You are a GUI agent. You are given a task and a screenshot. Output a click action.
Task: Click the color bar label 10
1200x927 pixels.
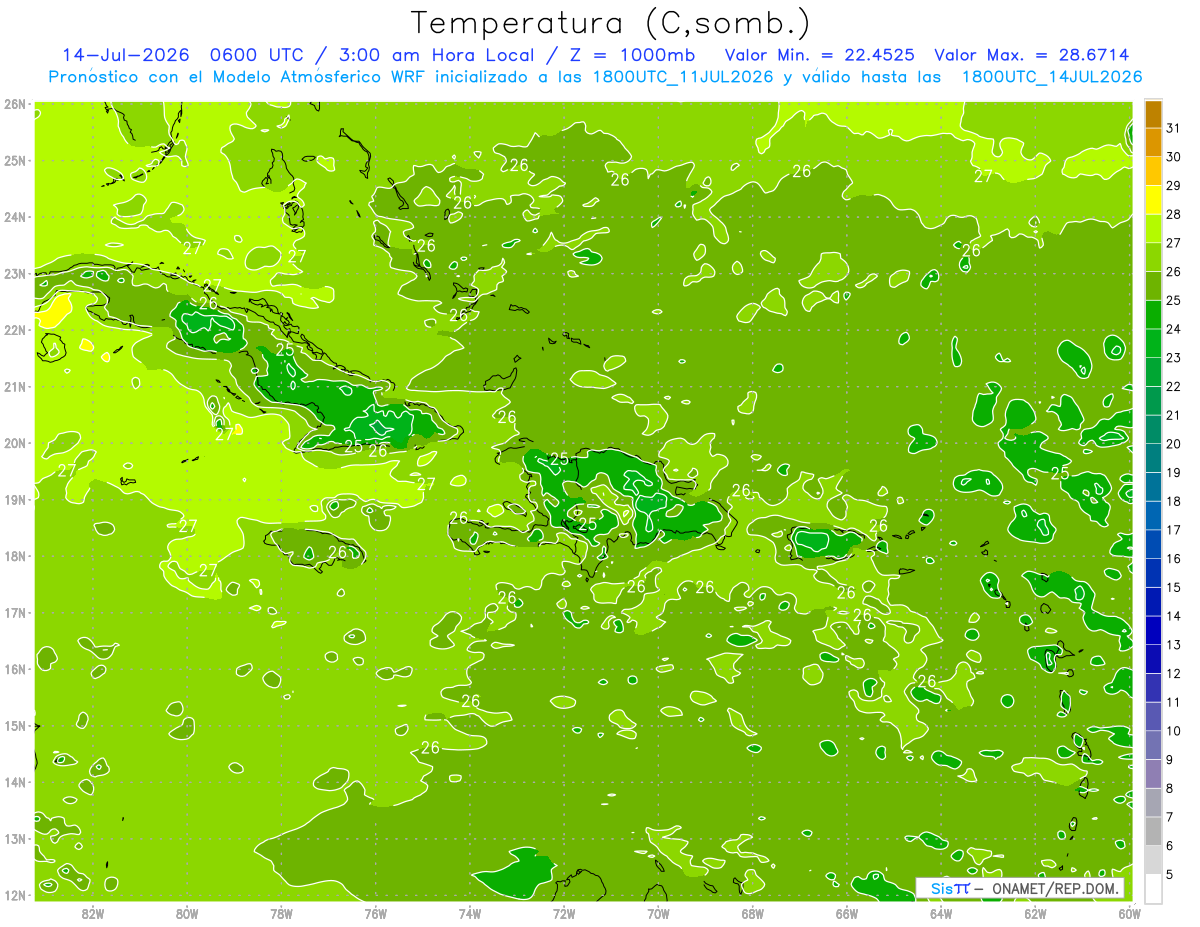(1173, 731)
